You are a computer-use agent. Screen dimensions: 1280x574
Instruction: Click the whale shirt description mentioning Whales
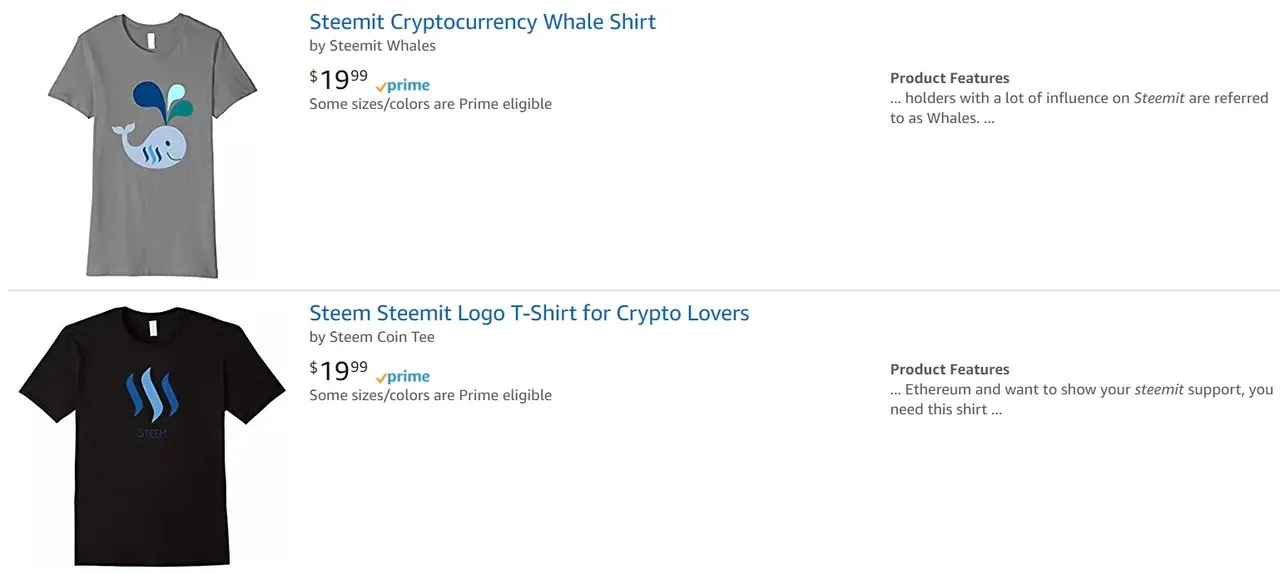[x=1079, y=108]
